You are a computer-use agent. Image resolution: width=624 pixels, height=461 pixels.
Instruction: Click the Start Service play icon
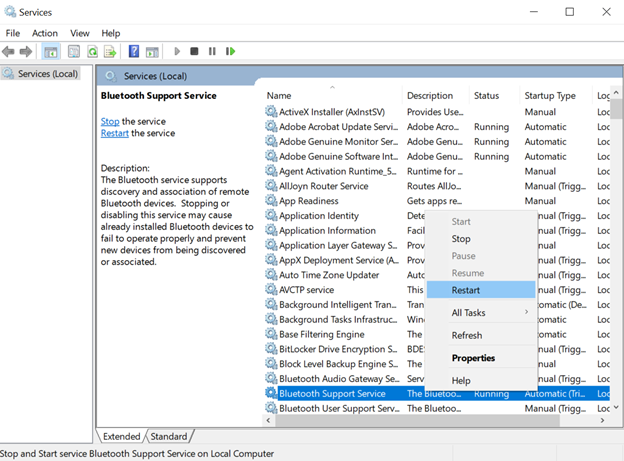click(x=177, y=51)
